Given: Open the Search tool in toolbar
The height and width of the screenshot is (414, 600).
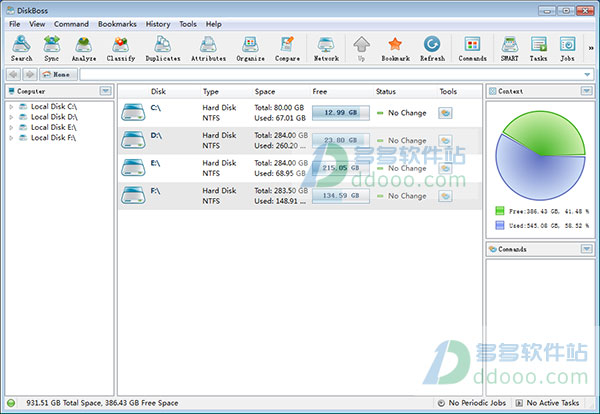Looking at the screenshot, I should pyautogui.click(x=21, y=49).
